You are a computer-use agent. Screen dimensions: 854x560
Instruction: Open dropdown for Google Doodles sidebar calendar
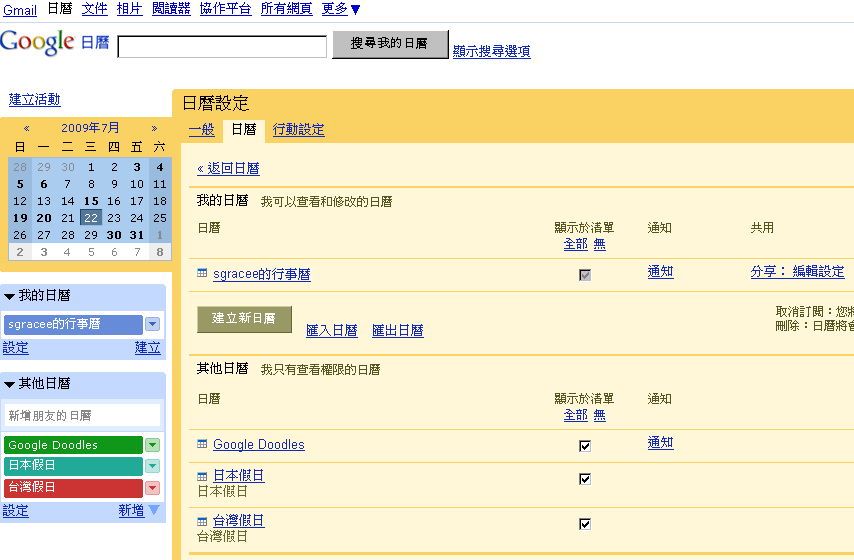pyautogui.click(x=152, y=445)
